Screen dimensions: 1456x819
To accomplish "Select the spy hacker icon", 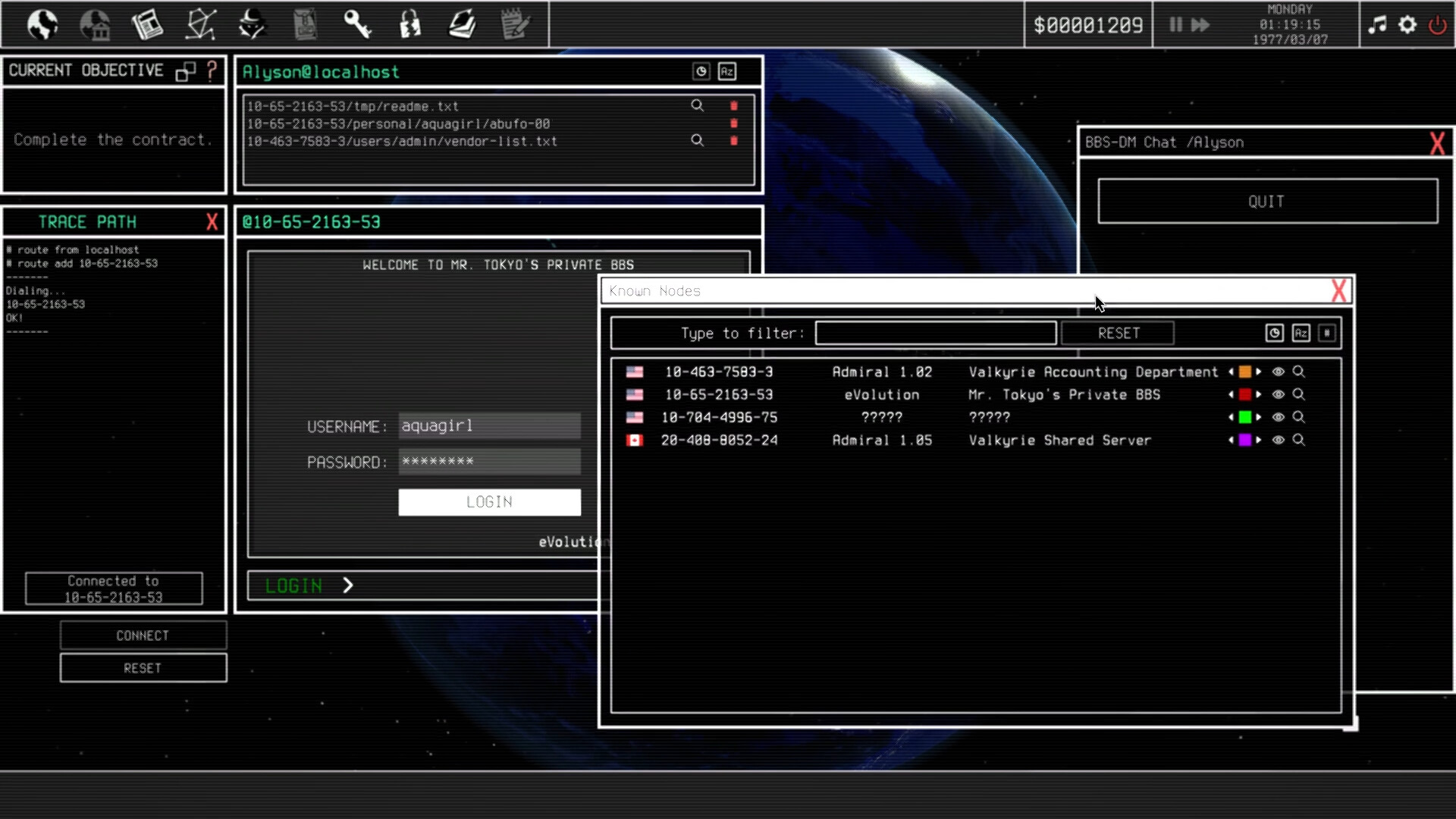I will point(251,24).
